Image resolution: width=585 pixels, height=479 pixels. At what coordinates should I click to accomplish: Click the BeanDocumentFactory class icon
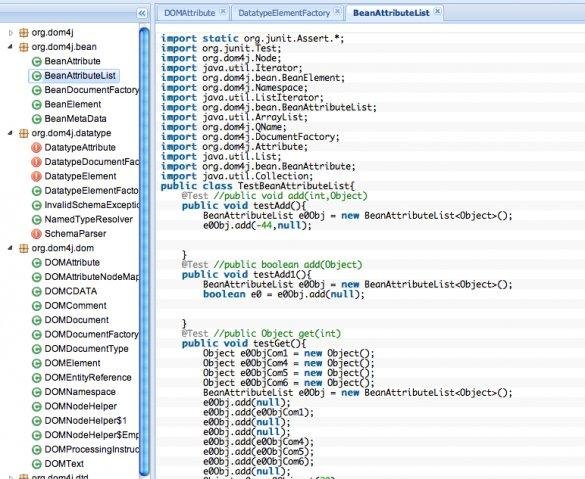click(x=36, y=90)
